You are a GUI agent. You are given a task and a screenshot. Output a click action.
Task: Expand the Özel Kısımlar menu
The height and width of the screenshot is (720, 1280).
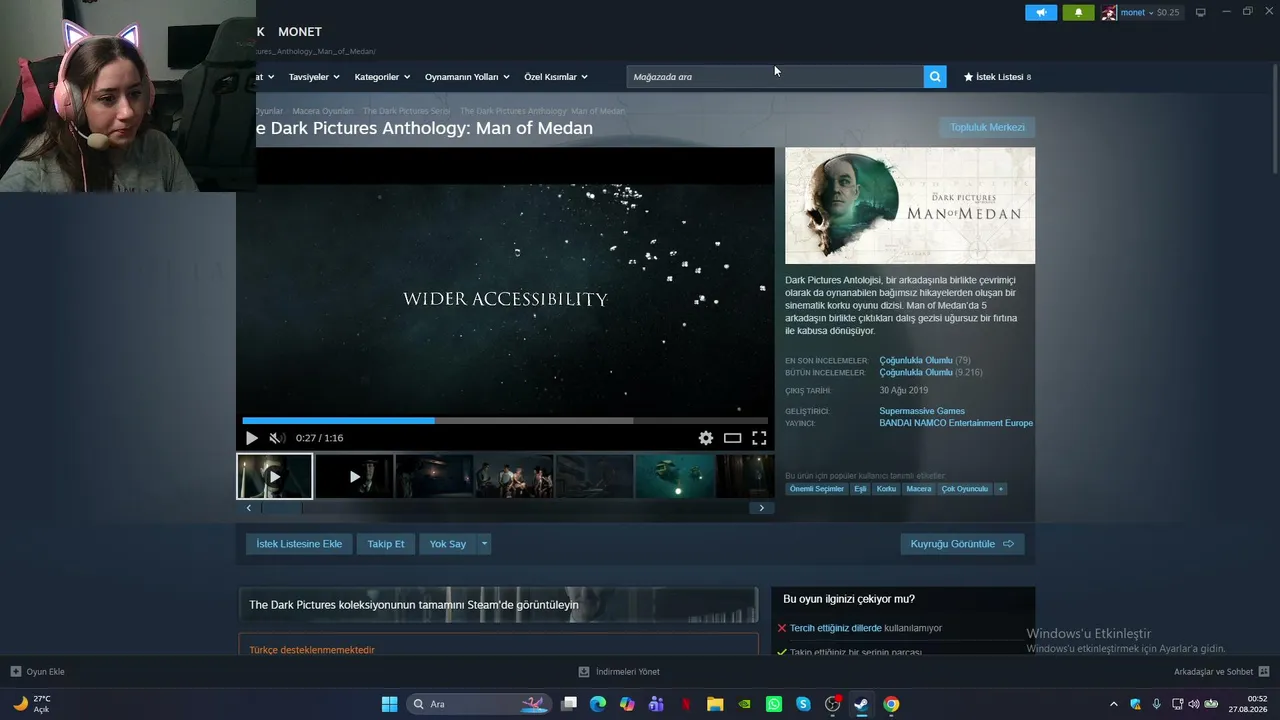pos(556,77)
